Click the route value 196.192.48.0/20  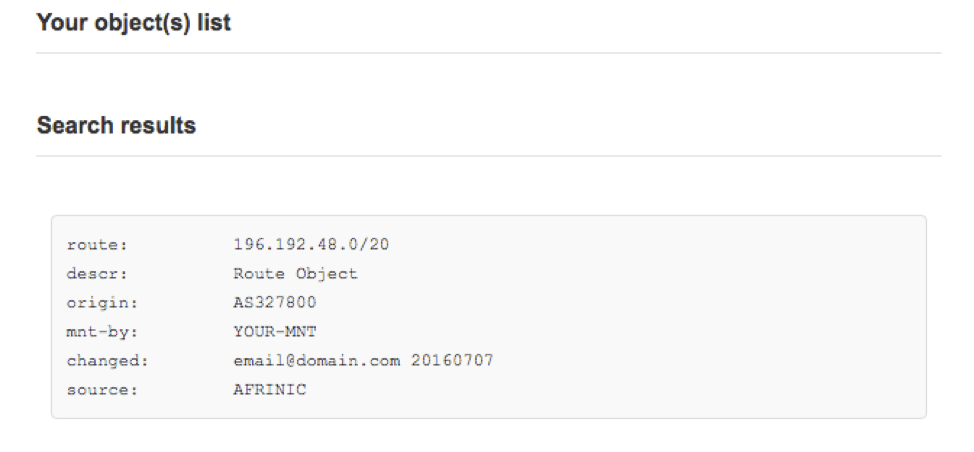(311, 245)
